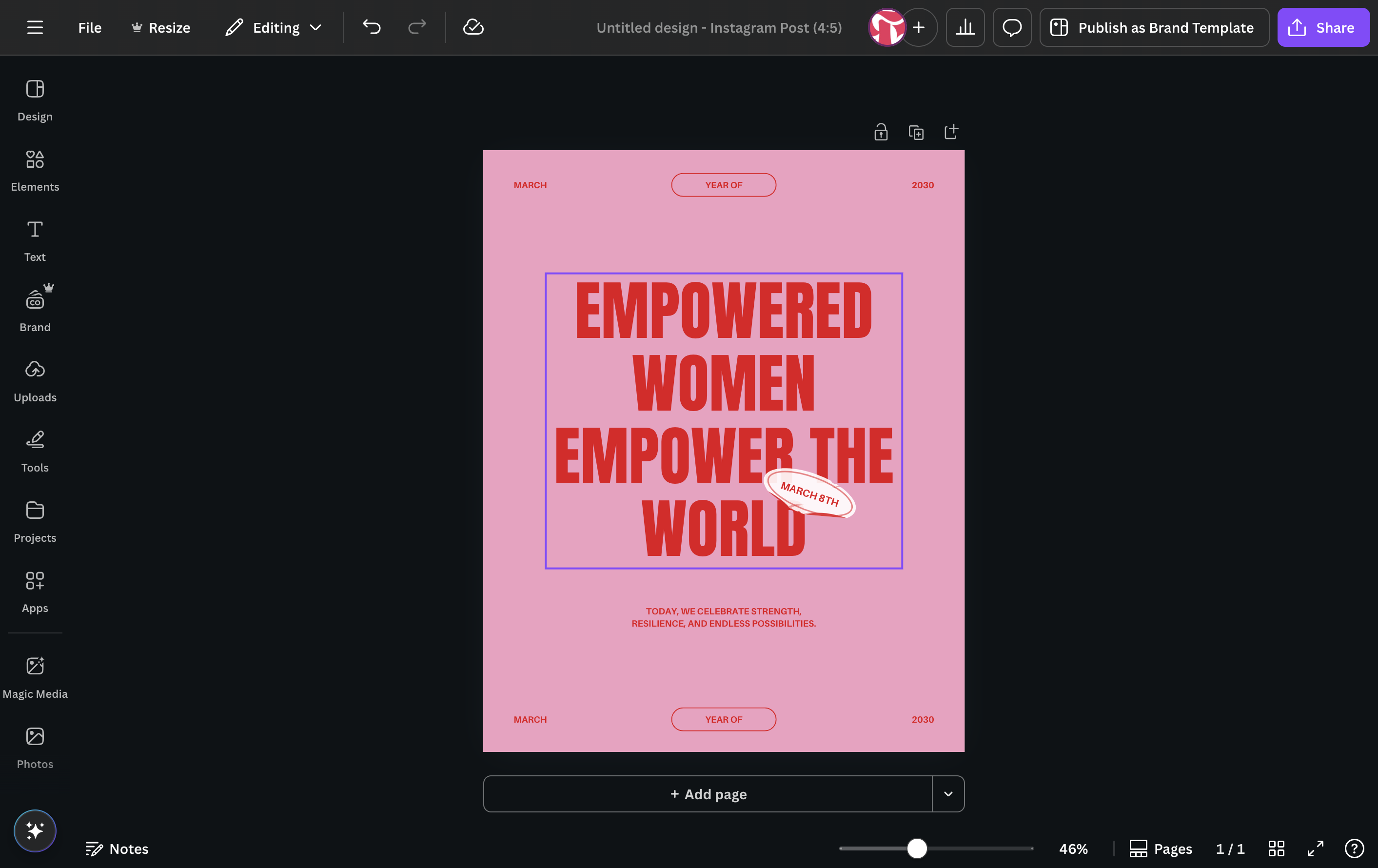Expand the Add page options chevron
The height and width of the screenshot is (868, 1378).
(x=948, y=793)
